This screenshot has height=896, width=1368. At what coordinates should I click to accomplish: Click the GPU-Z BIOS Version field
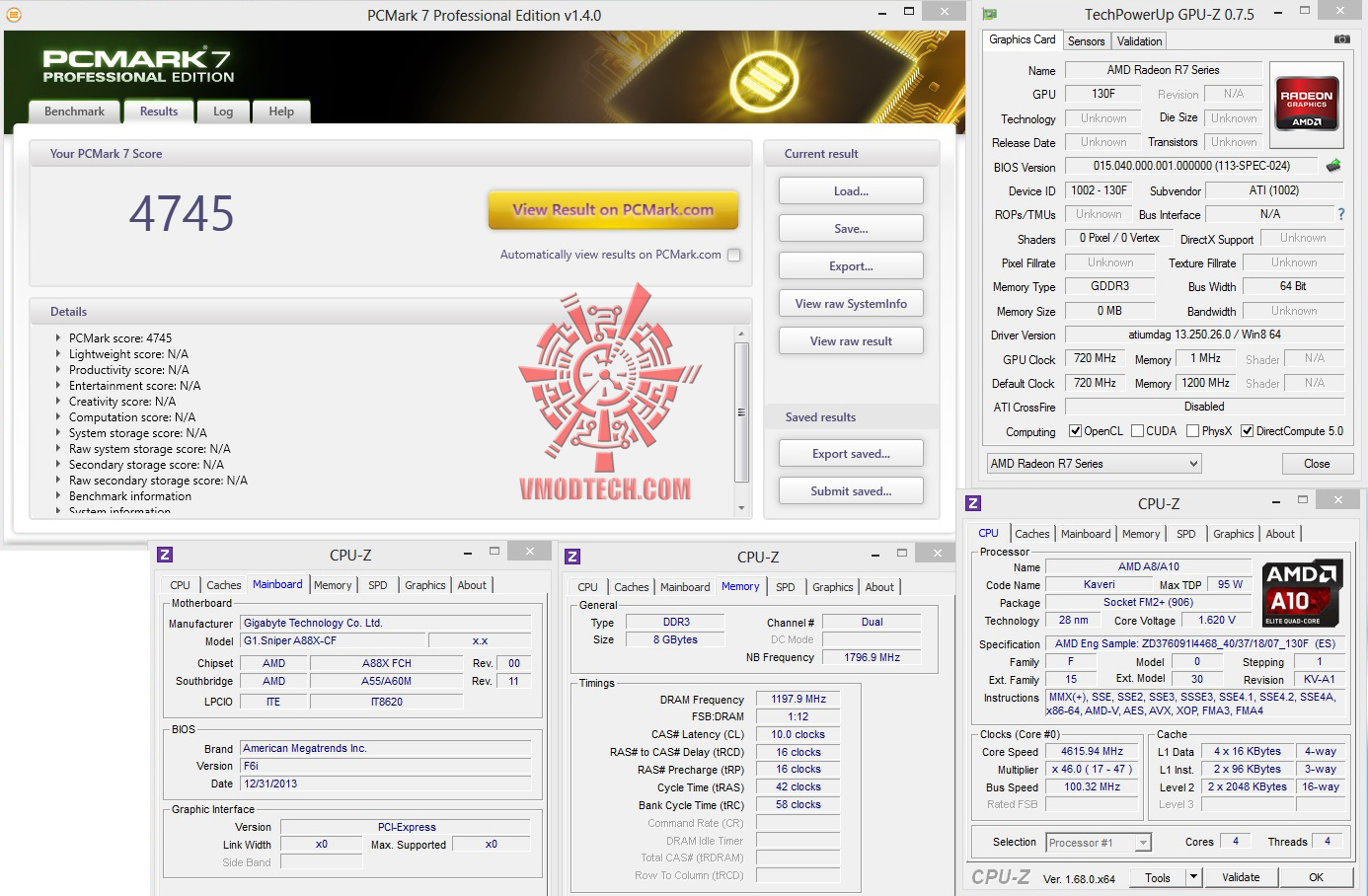1191,166
